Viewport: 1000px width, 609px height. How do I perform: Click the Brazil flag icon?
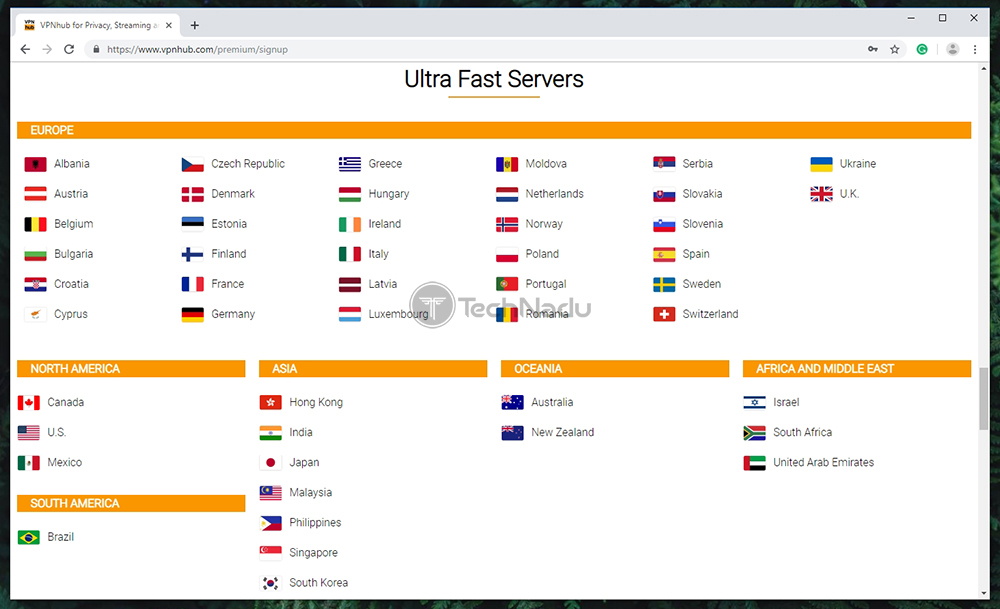click(29, 538)
